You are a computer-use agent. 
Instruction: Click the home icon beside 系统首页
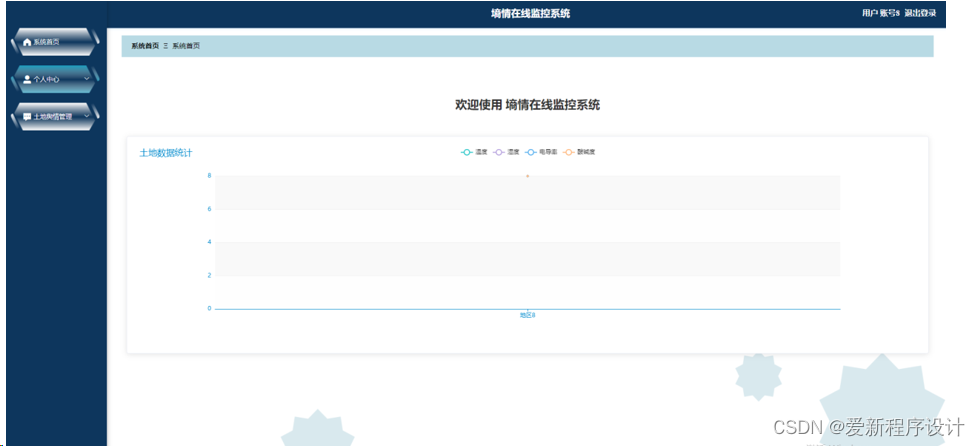tap(27, 42)
